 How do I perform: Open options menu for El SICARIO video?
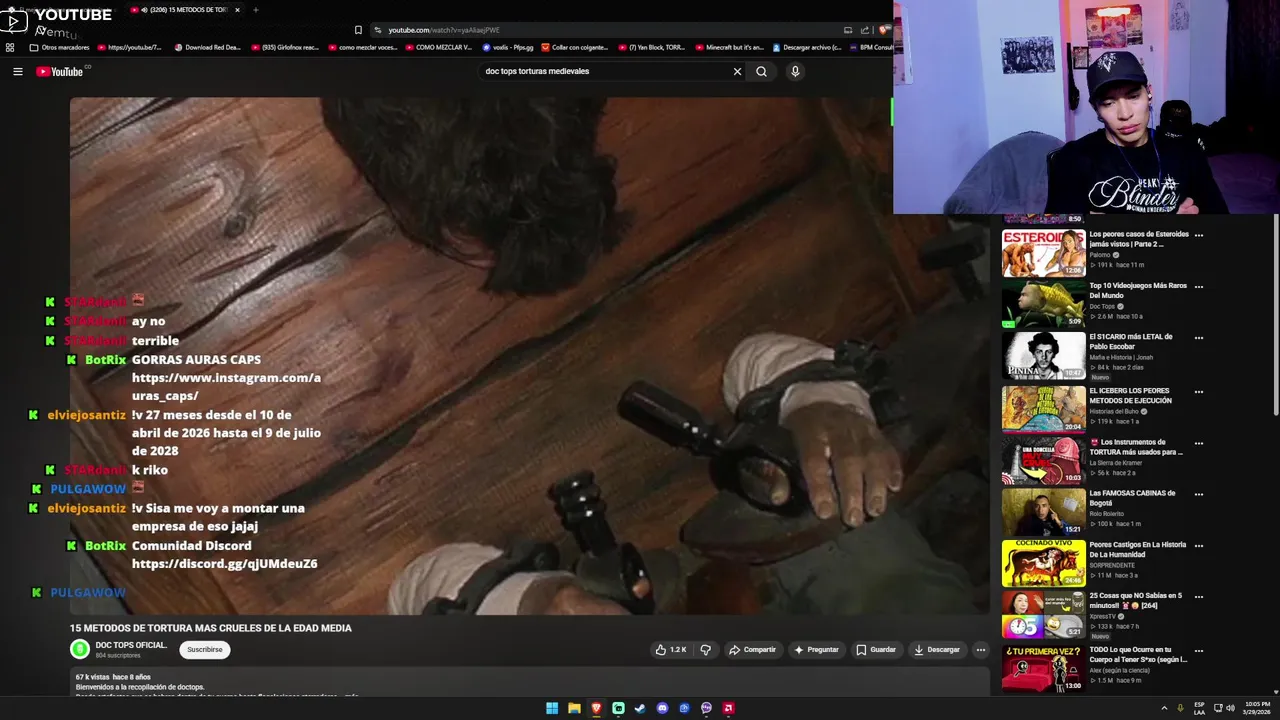1198,338
